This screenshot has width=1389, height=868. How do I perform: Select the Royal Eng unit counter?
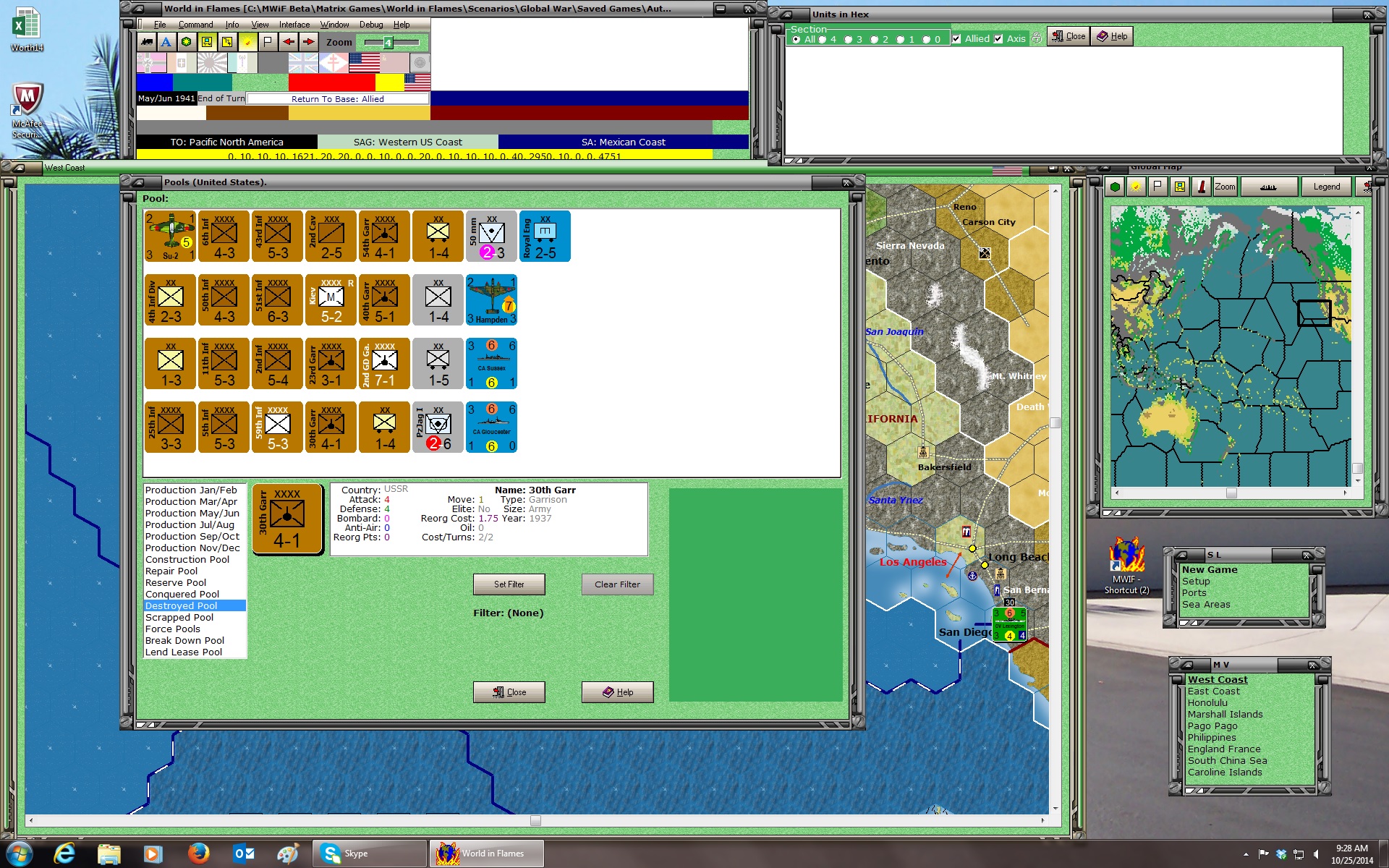[545, 237]
